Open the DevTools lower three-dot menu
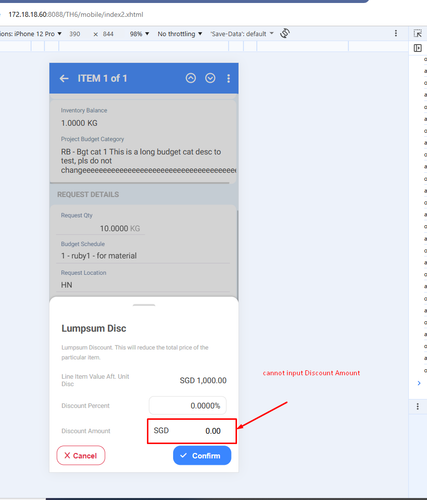Screen dimensions: 427x500 418,406
